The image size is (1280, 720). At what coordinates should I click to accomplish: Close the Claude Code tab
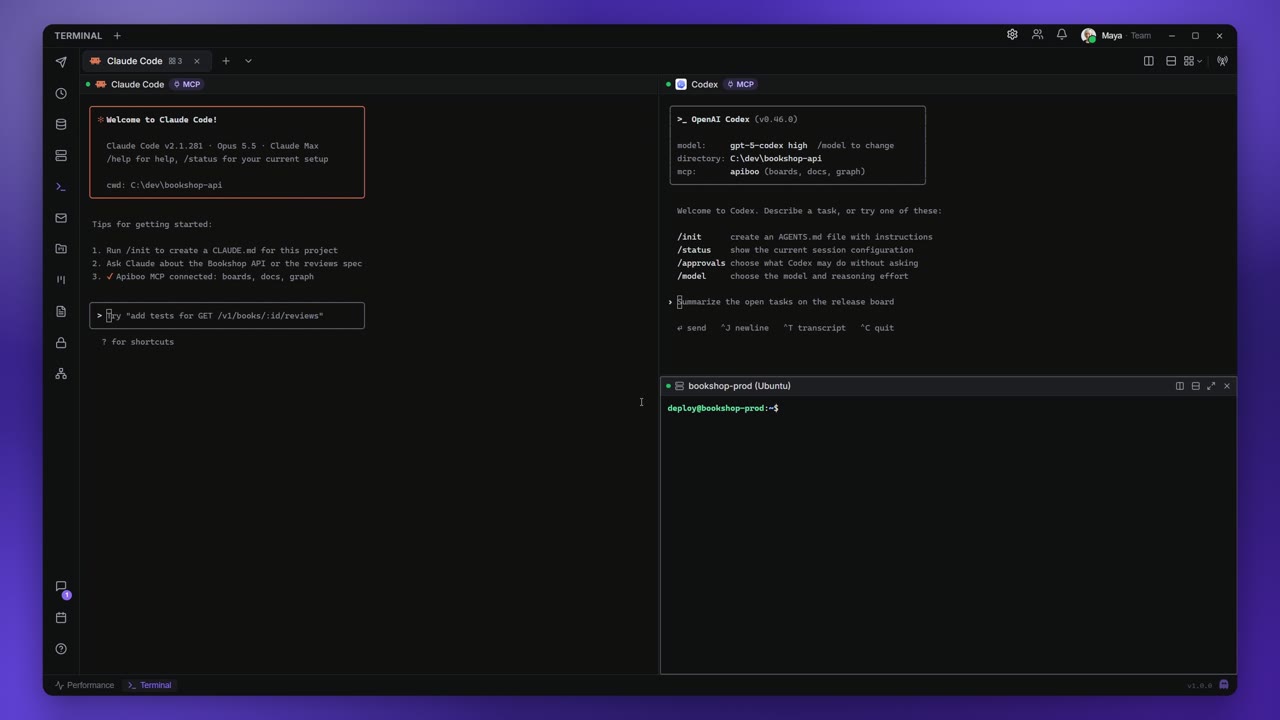click(x=197, y=61)
